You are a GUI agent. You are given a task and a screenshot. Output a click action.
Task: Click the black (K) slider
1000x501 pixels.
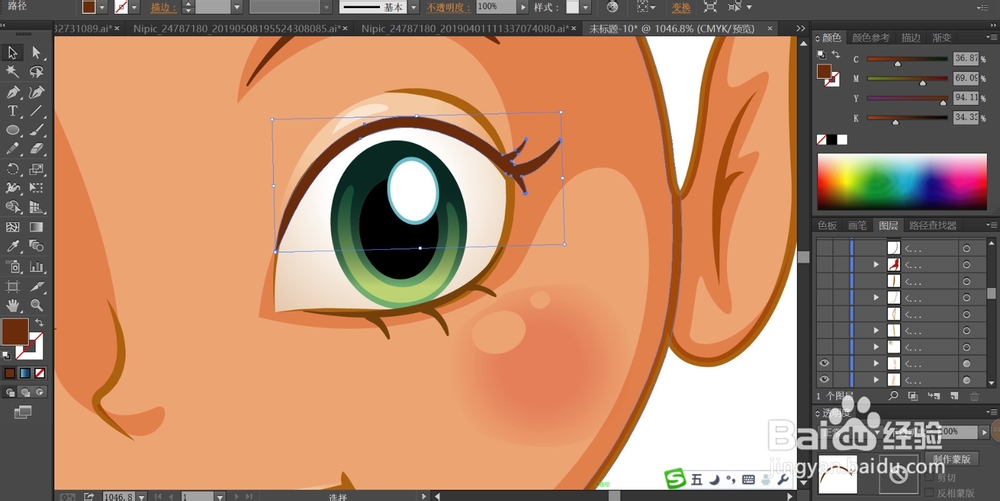click(x=907, y=118)
